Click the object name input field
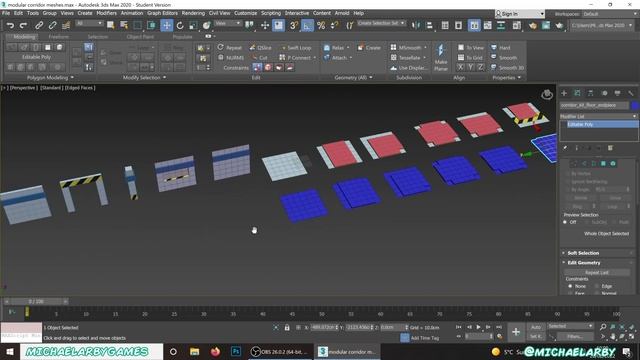 point(594,105)
